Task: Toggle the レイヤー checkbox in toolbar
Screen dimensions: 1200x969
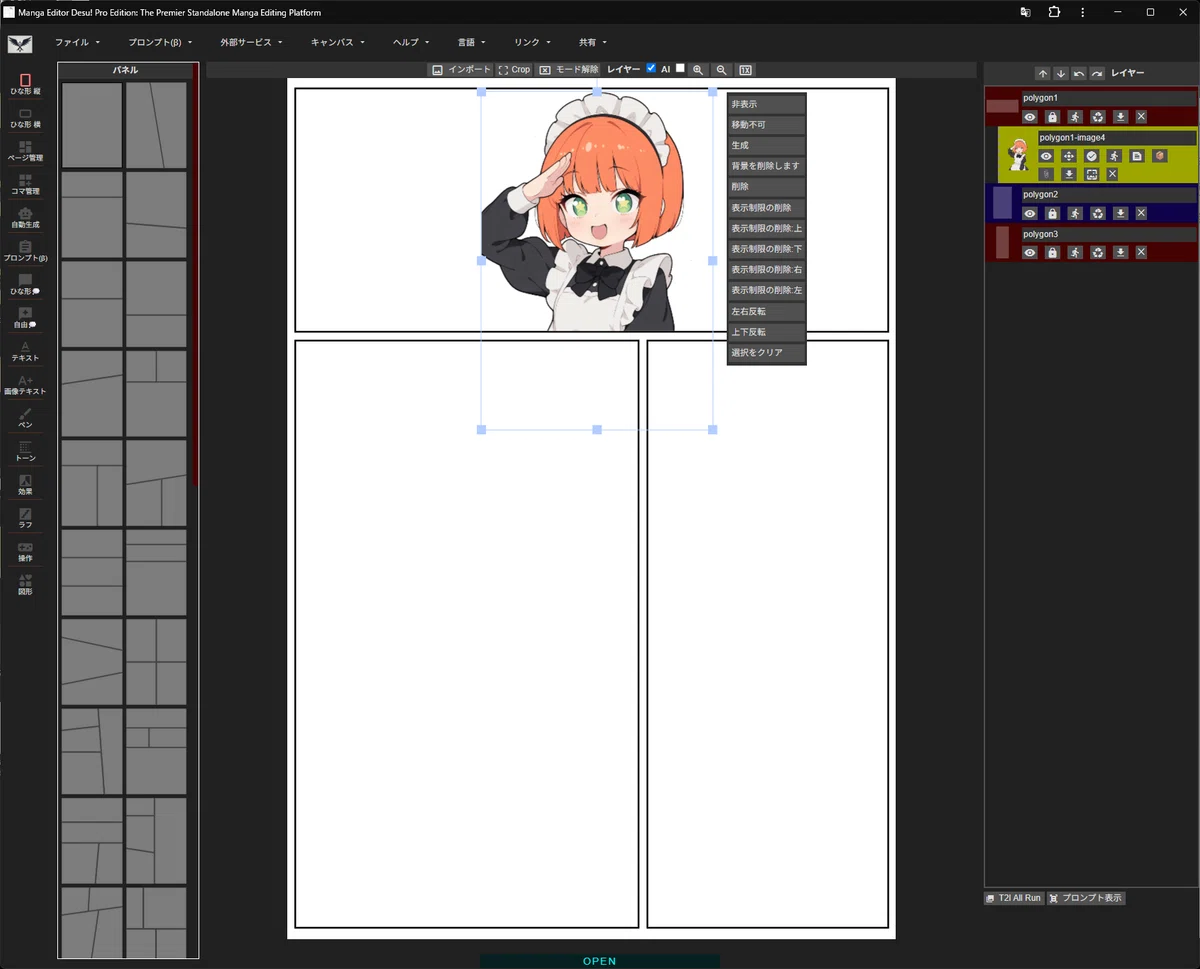Action: pyautogui.click(x=651, y=68)
